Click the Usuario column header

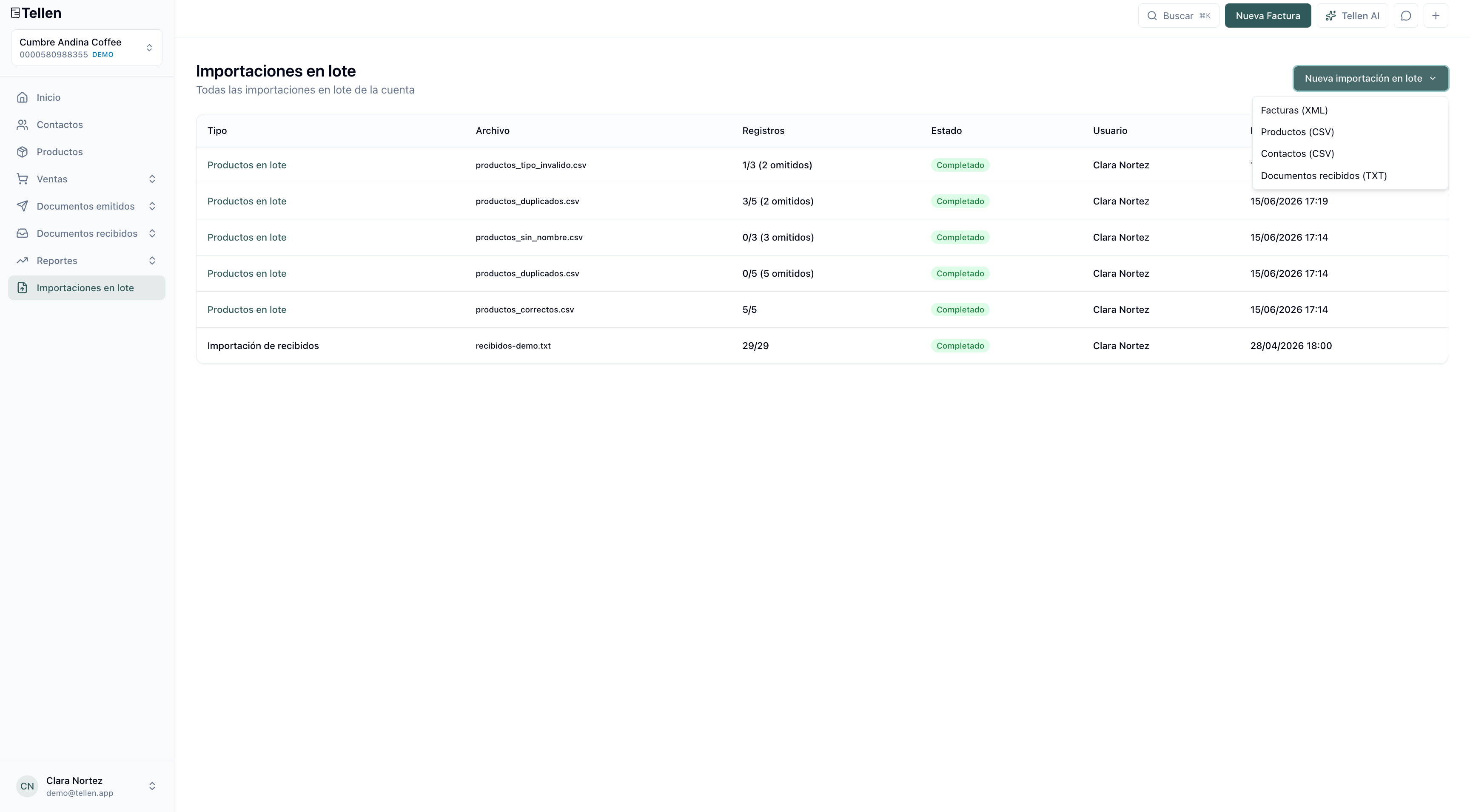point(1110,131)
